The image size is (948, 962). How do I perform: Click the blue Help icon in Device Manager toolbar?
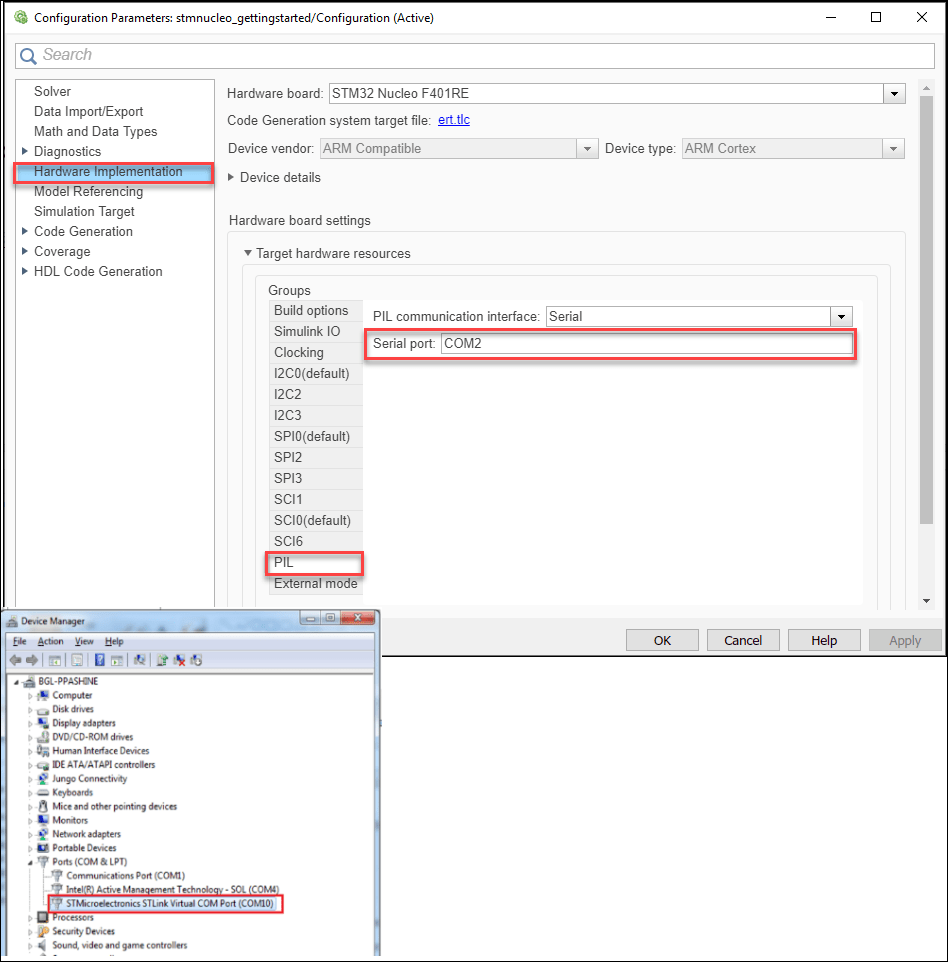pyautogui.click(x=100, y=660)
